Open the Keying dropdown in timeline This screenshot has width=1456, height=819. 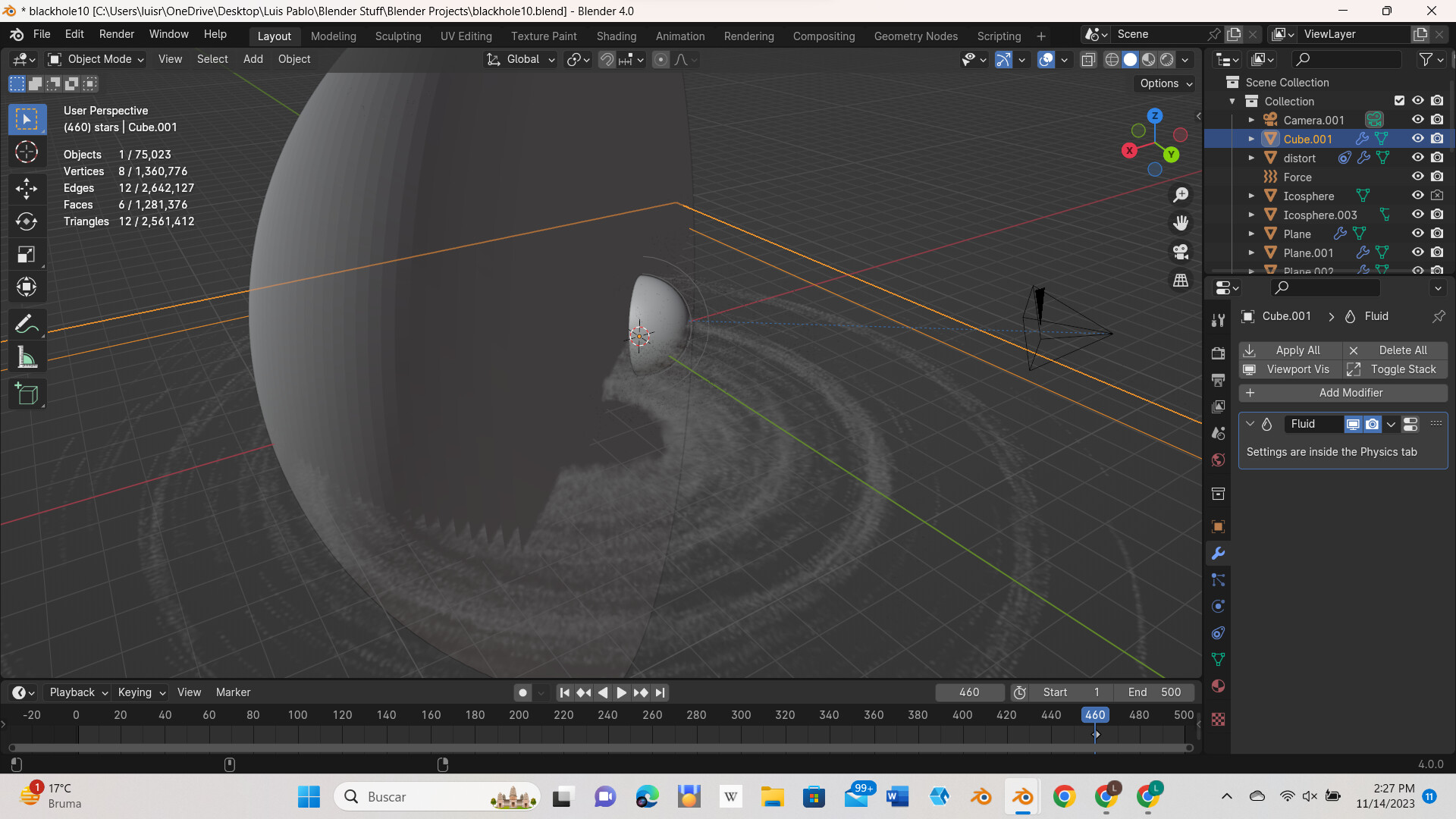click(141, 692)
